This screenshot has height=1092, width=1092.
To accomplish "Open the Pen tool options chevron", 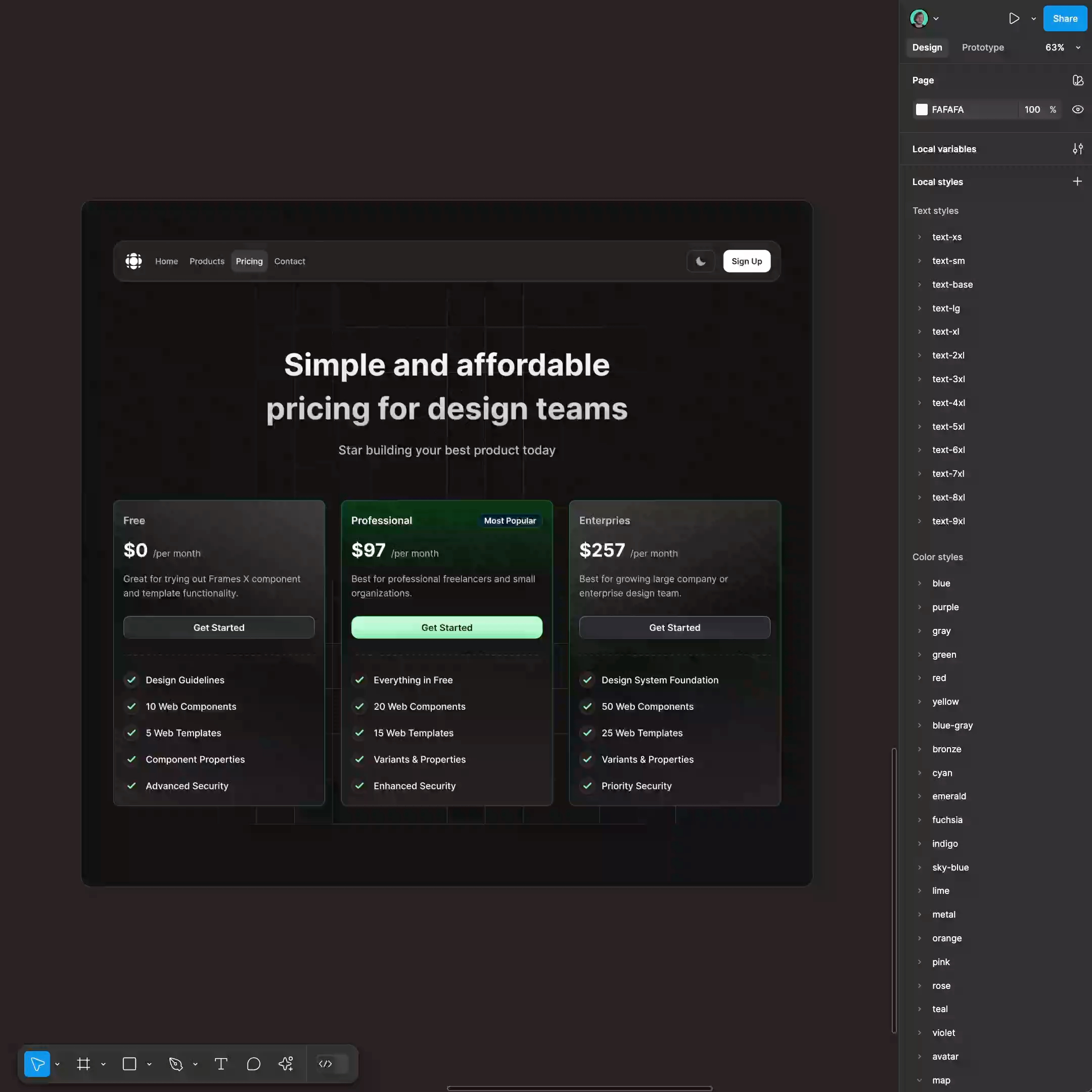I will click(195, 1063).
